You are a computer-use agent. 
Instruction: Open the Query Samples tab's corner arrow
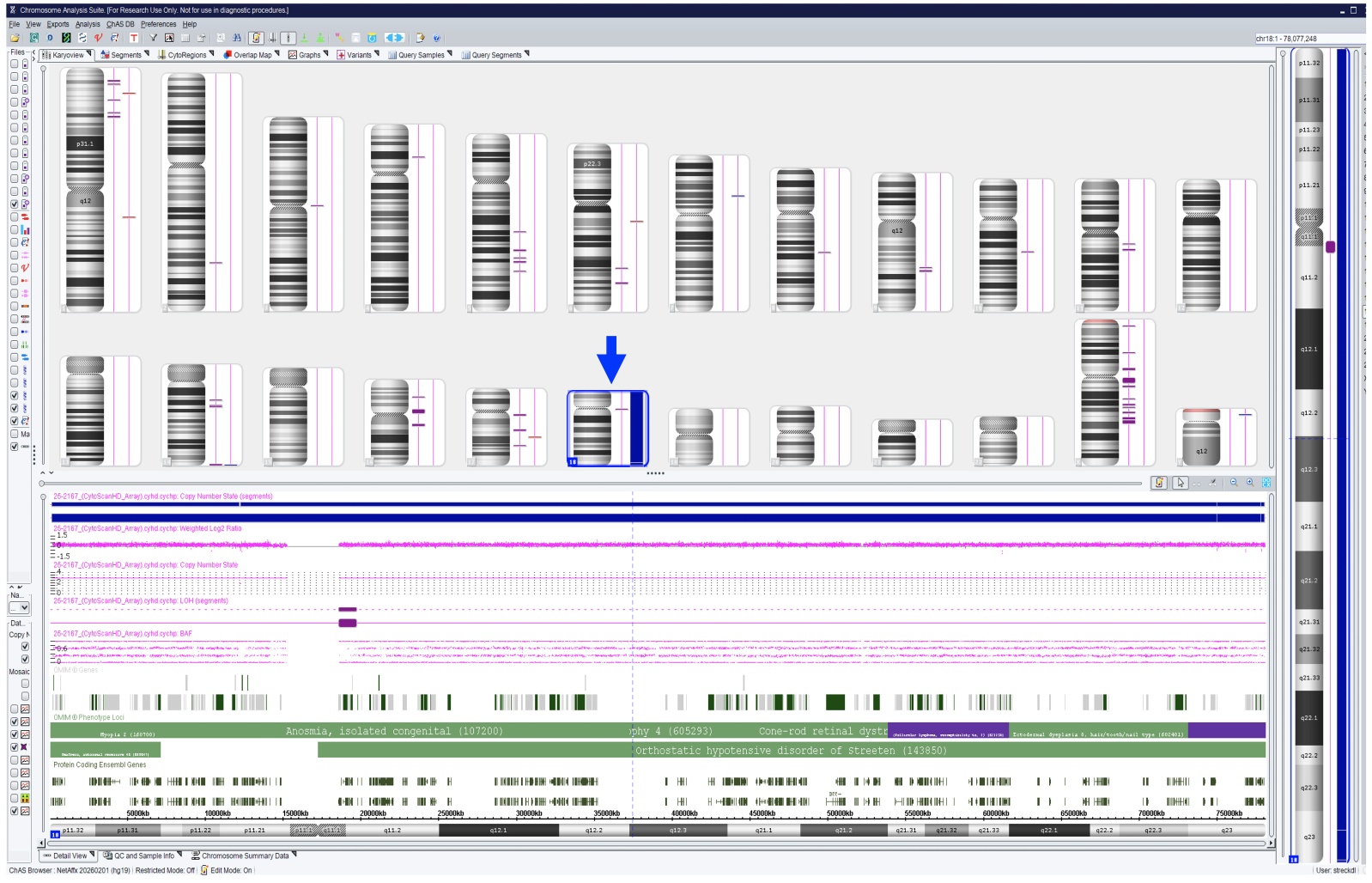click(x=450, y=53)
